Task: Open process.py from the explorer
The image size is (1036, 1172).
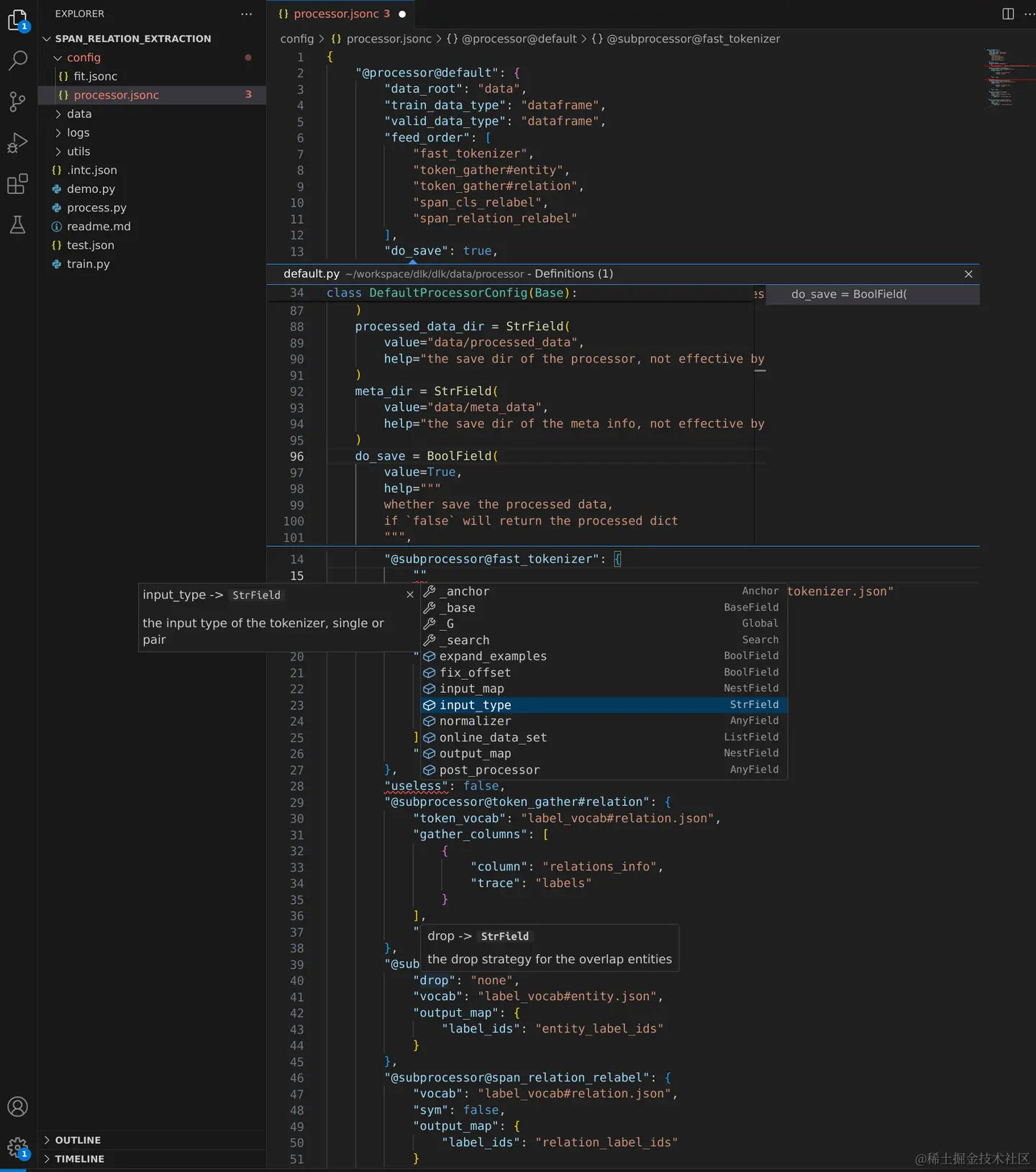Action: point(152,207)
